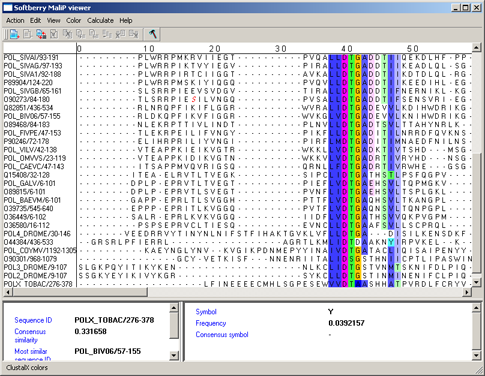Select sequence O90301/968-1079
485x376 pixels.
pos(30,259)
